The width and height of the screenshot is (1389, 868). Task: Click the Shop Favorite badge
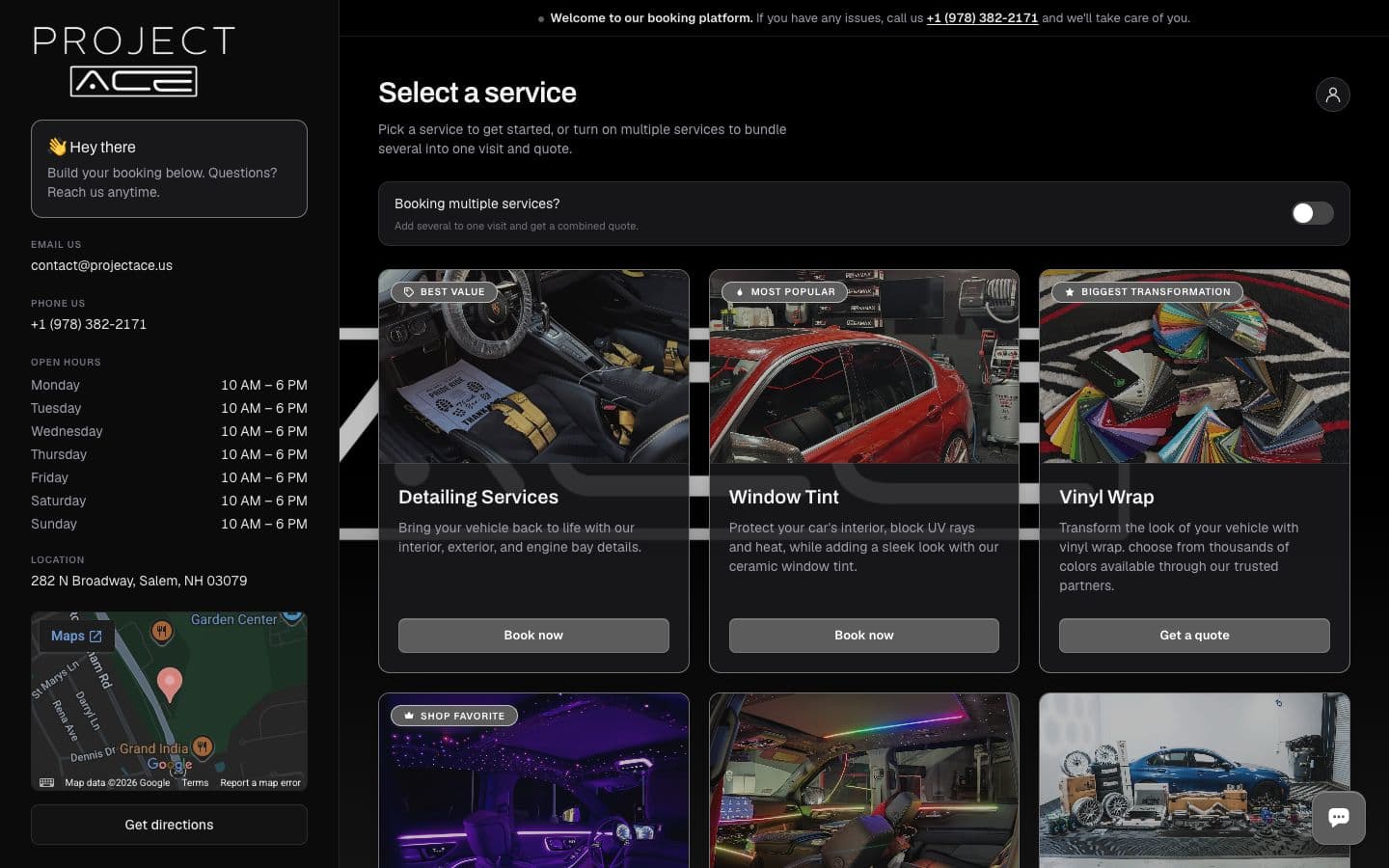point(454,716)
